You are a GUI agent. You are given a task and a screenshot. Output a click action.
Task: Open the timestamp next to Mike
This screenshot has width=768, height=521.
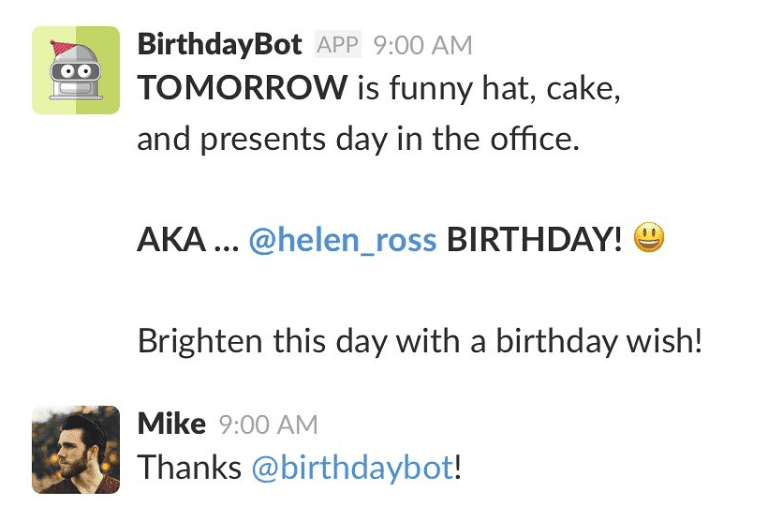coord(268,425)
